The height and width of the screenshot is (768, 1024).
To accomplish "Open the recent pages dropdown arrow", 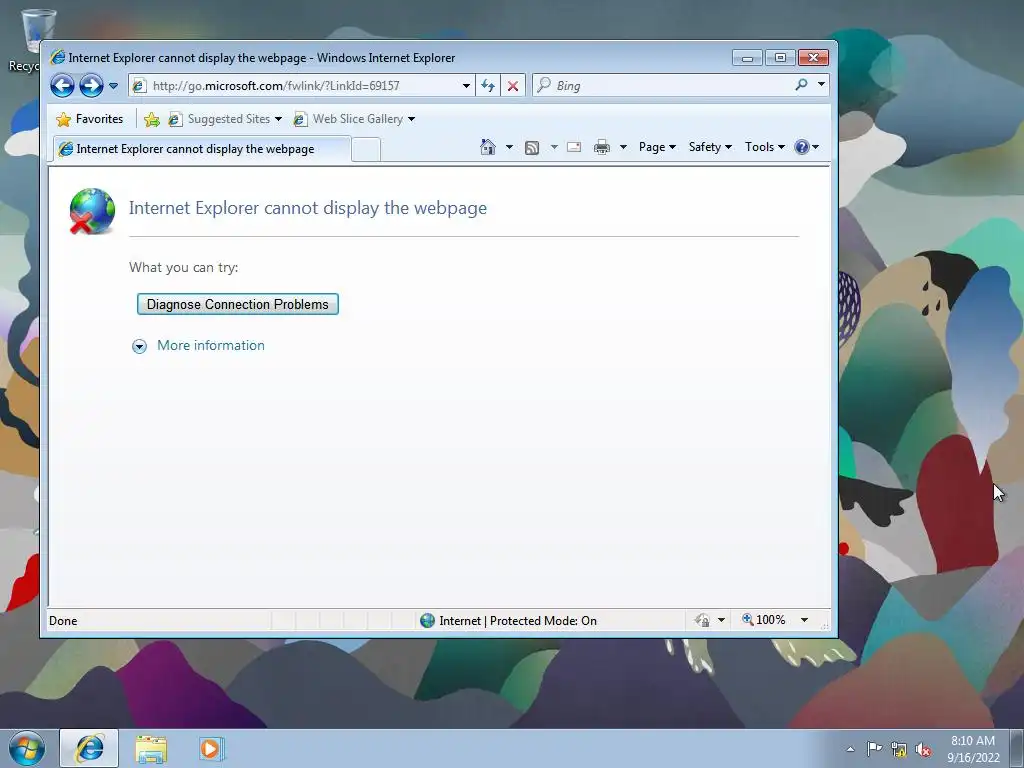I will click(x=113, y=86).
